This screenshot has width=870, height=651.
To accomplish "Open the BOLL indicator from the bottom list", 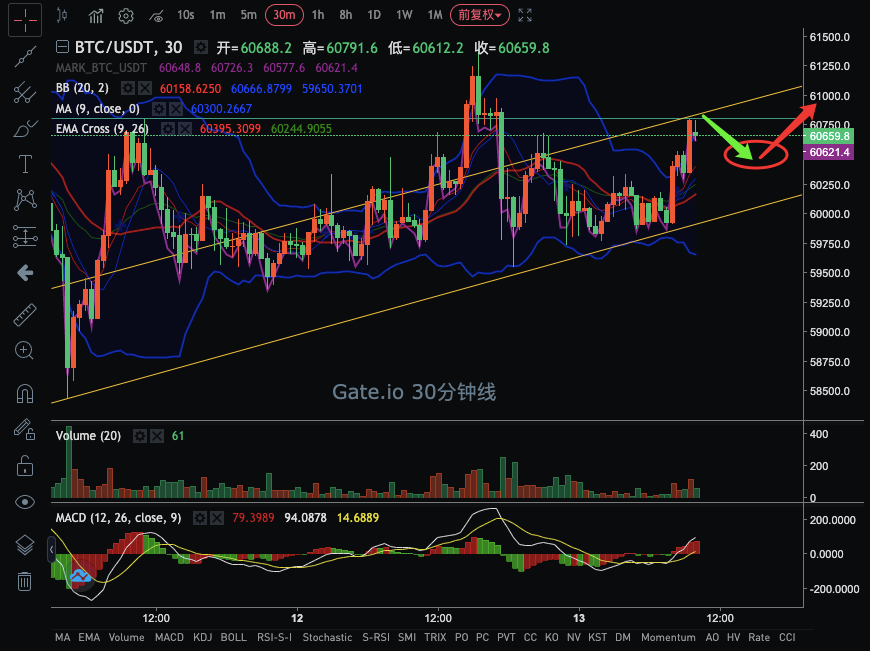I will [233, 637].
